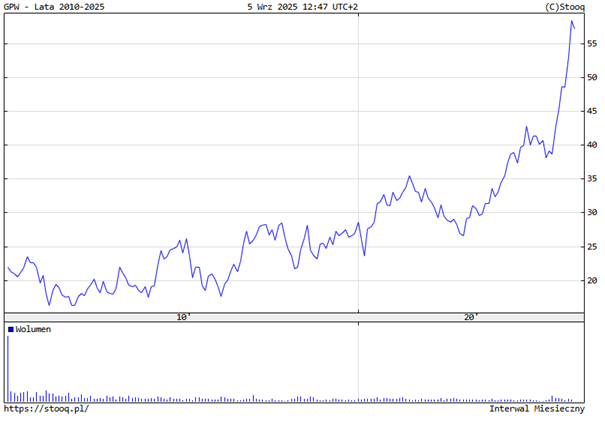This screenshot has width=605, height=422.
Task: Click the 20' marker on time axis
Action: [x=471, y=317]
